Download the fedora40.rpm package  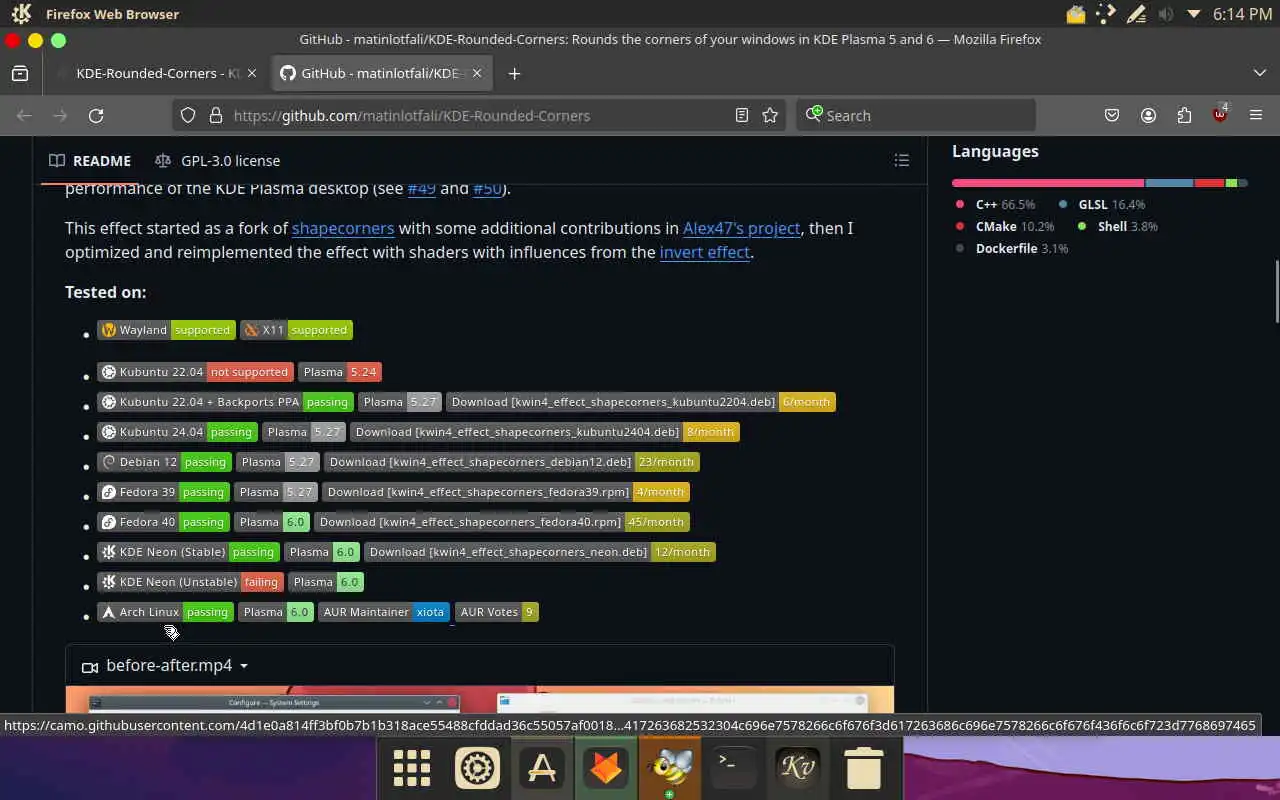502,522
